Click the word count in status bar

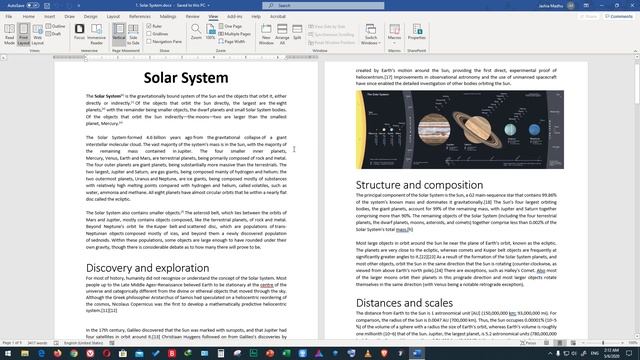click(x=38, y=343)
